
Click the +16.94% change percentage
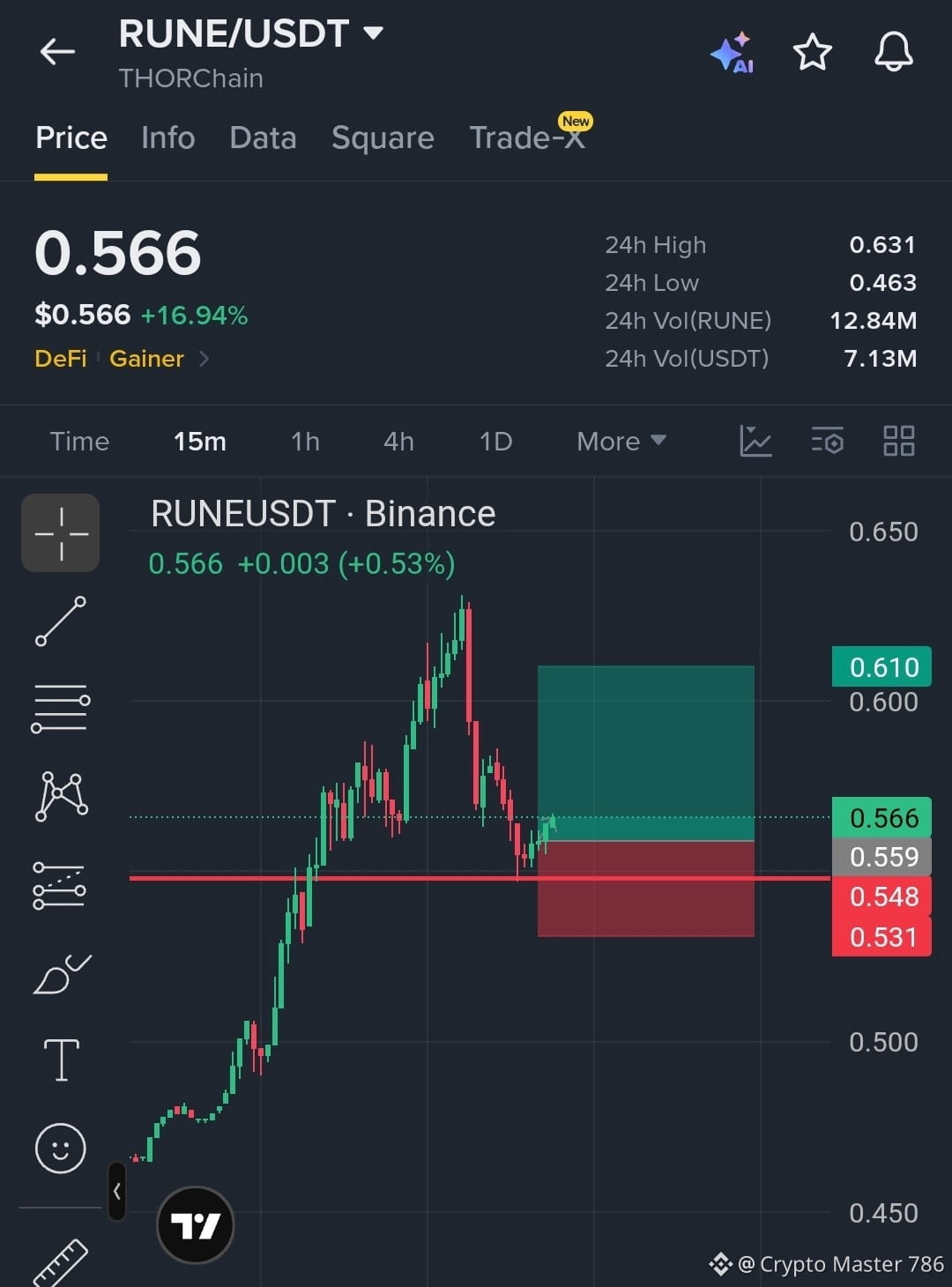pos(194,315)
